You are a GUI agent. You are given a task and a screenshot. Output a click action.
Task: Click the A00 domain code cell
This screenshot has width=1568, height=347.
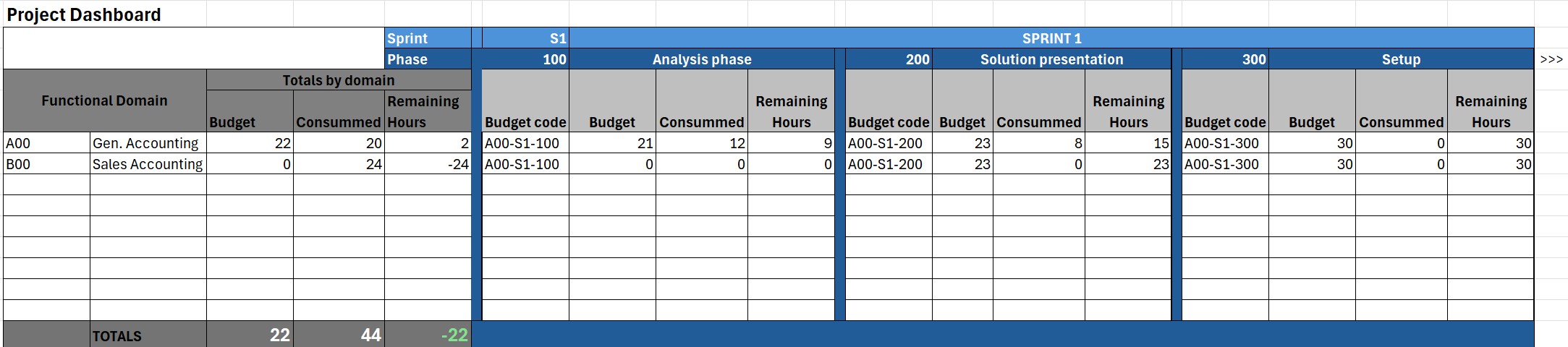46,143
